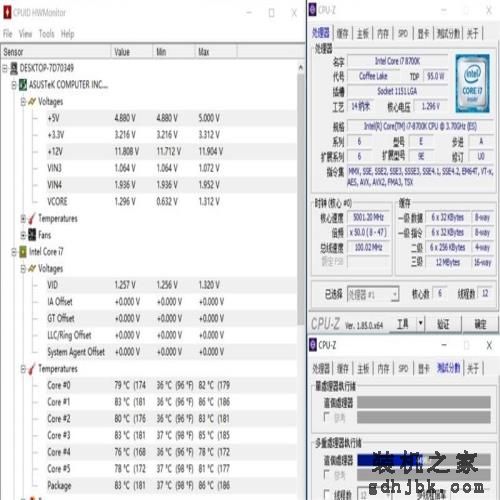
Task: Click the title icon of CPU-Z processor window
Action: coord(312,10)
